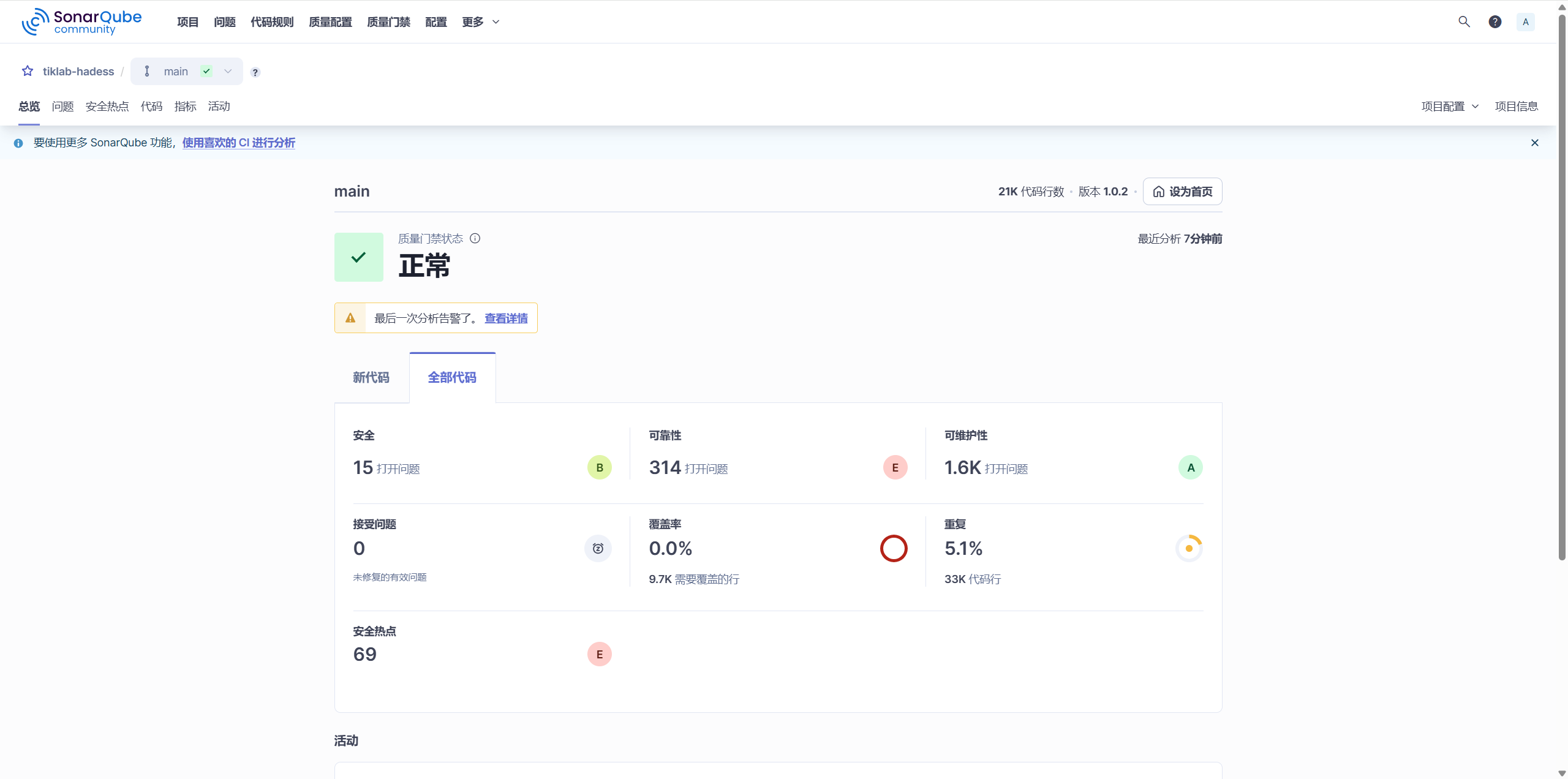
Task: Click the coverage 0.0% circle indicator
Action: pyautogui.click(x=894, y=548)
